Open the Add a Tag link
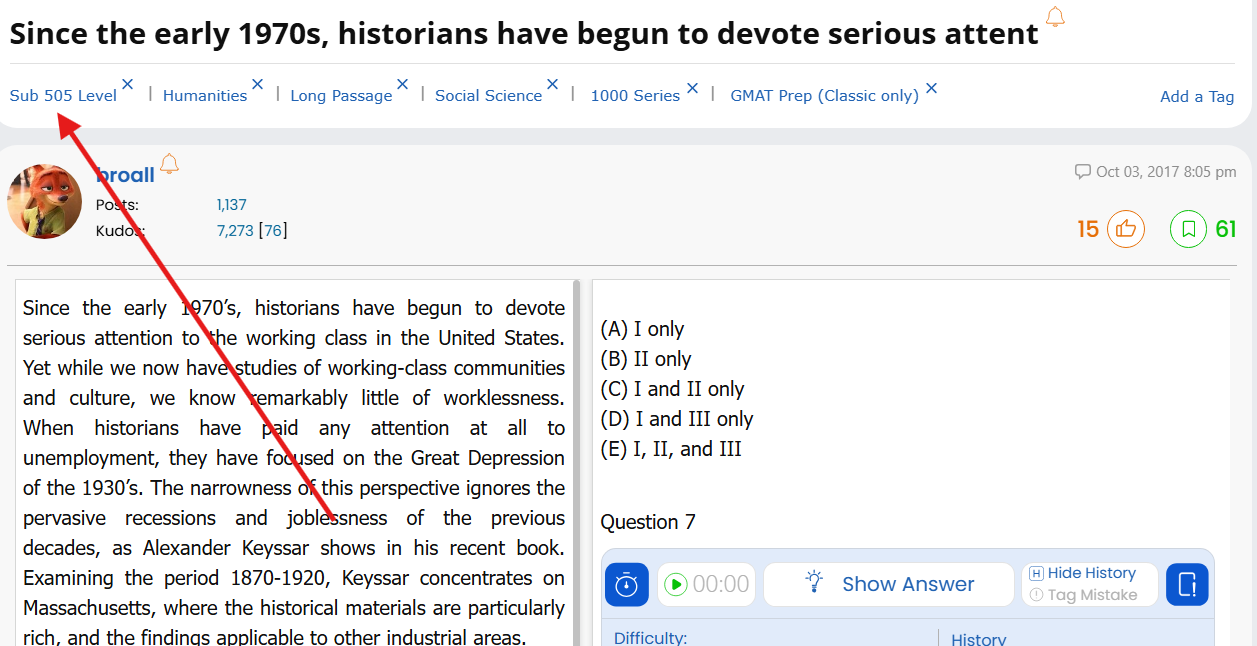 click(1196, 97)
